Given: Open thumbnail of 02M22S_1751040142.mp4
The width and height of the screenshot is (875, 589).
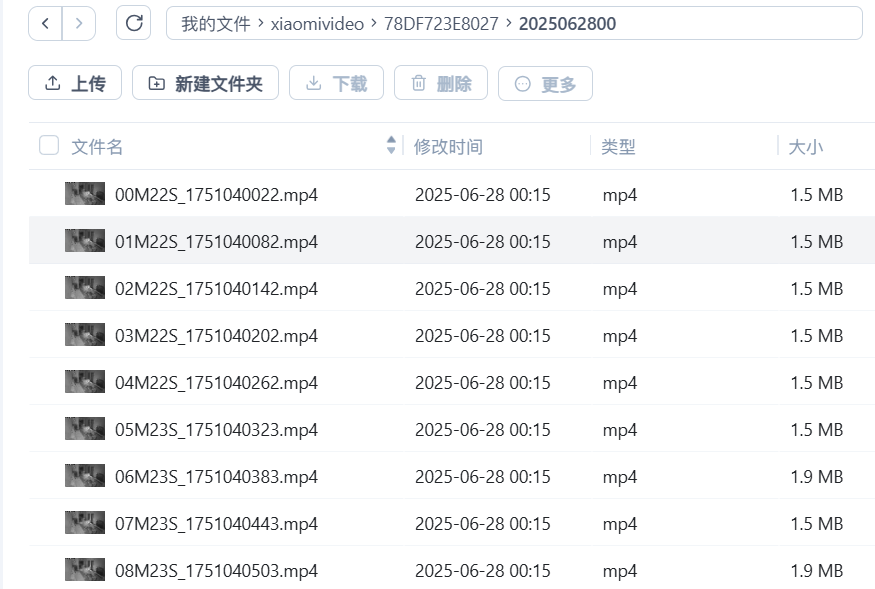Looking at the screenshot, I should click(85, 288).
